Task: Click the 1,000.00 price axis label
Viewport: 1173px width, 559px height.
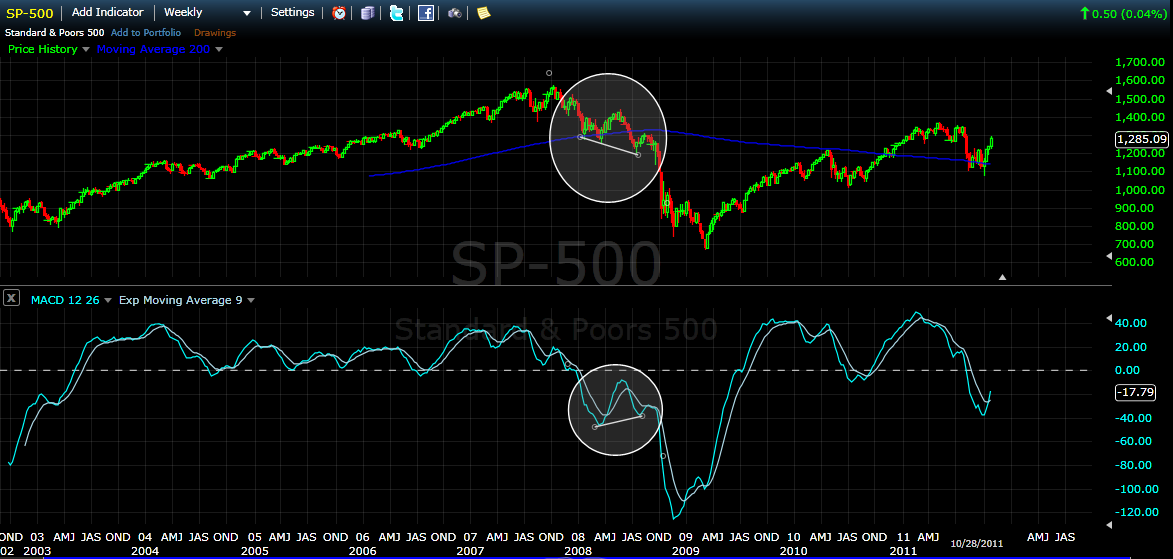Action: tap(1140, 190)
